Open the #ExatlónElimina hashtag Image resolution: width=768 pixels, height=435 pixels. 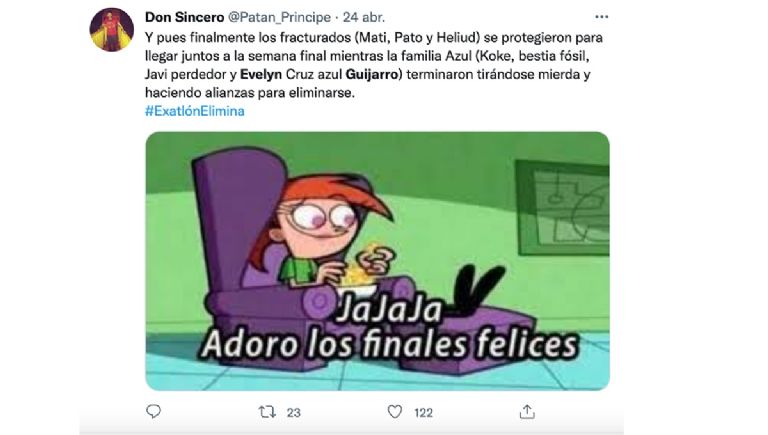tap(194, 111)
